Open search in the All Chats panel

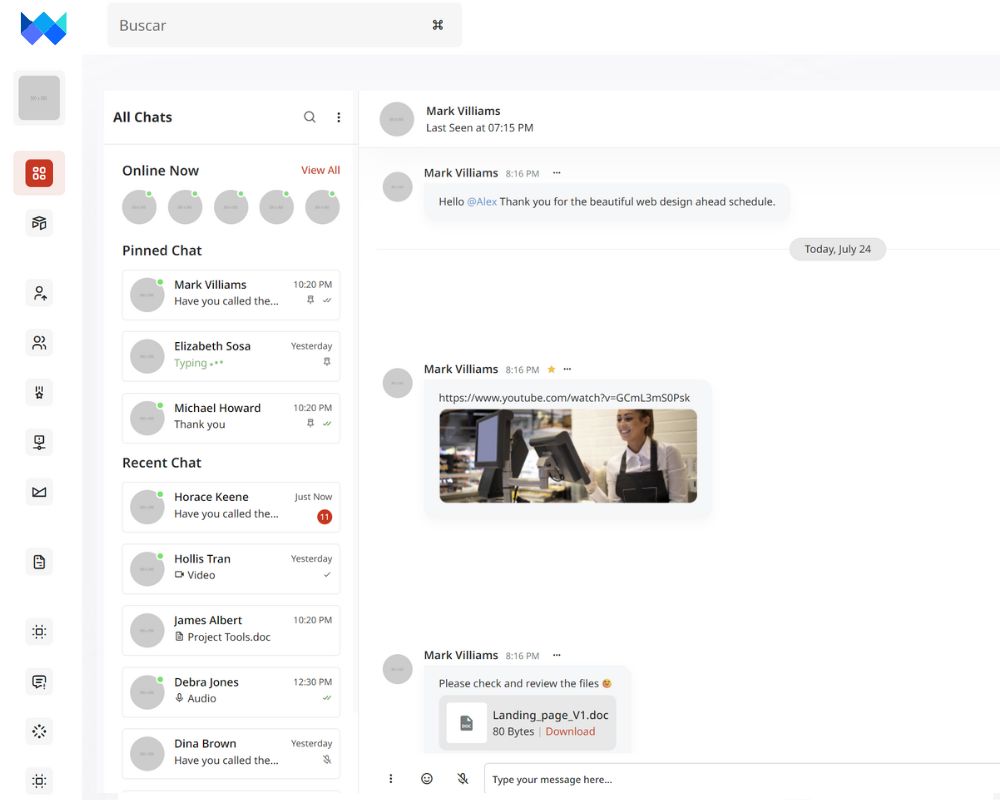[x=310, y=117]
